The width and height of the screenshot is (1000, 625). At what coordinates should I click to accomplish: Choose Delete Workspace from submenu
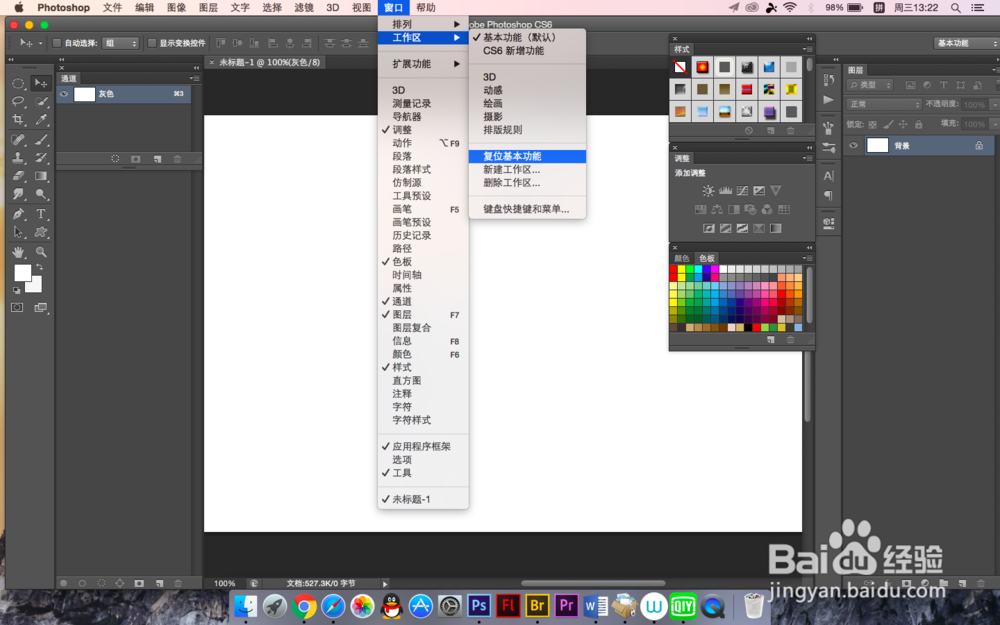(527, 182)
